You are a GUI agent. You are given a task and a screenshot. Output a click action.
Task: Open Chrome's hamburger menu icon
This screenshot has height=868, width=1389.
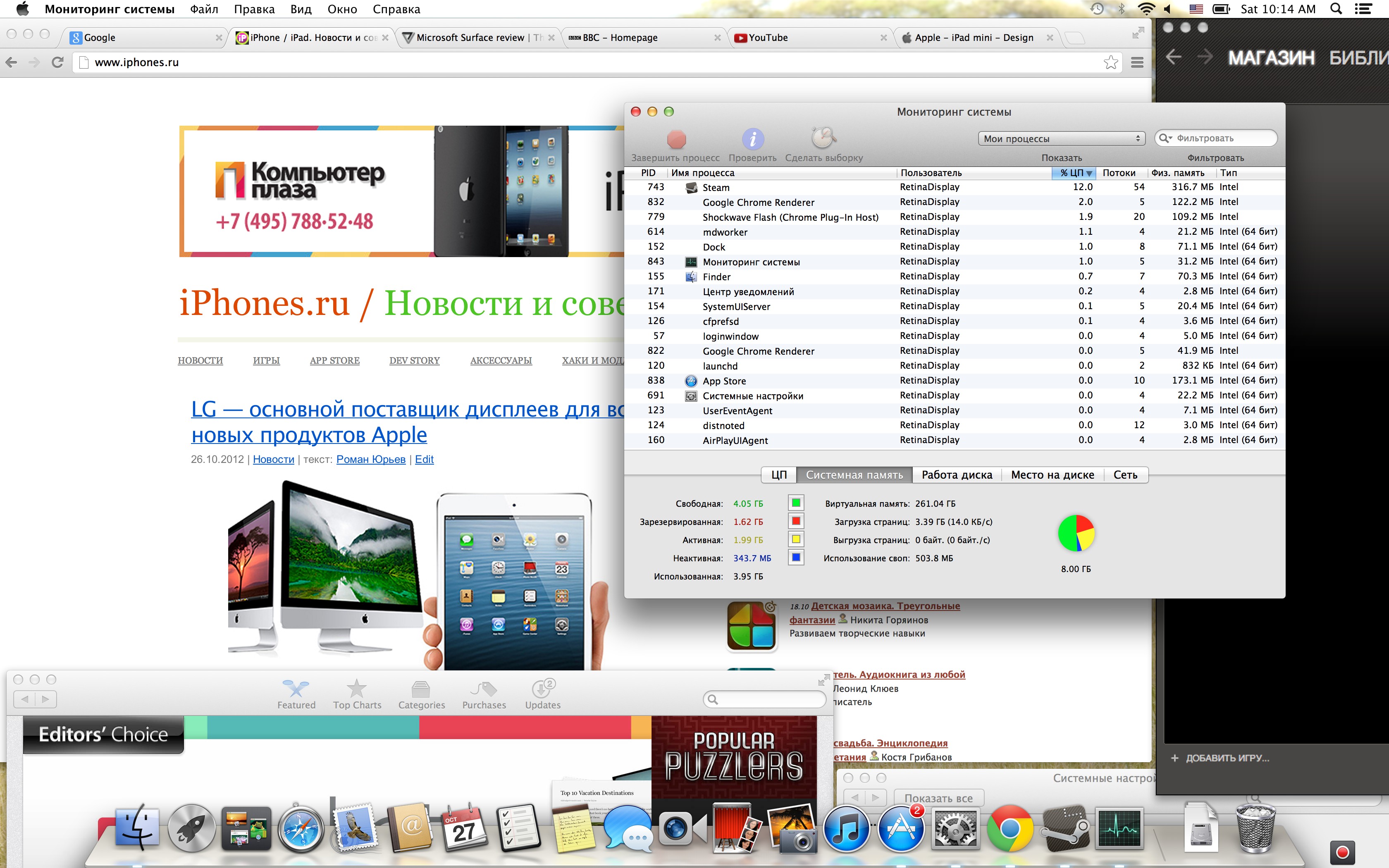(x=1137, y=62)
